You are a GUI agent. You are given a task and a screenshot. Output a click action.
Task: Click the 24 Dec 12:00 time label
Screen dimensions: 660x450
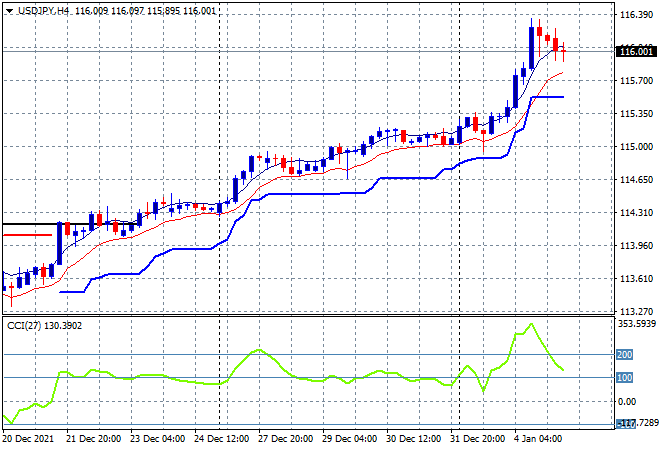[221, 439]
